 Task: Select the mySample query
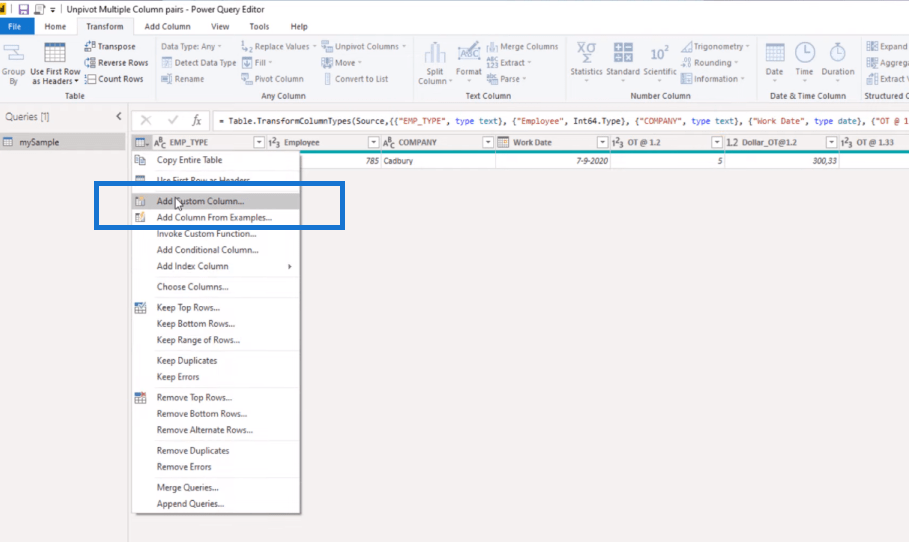click(x=63, y=142)
